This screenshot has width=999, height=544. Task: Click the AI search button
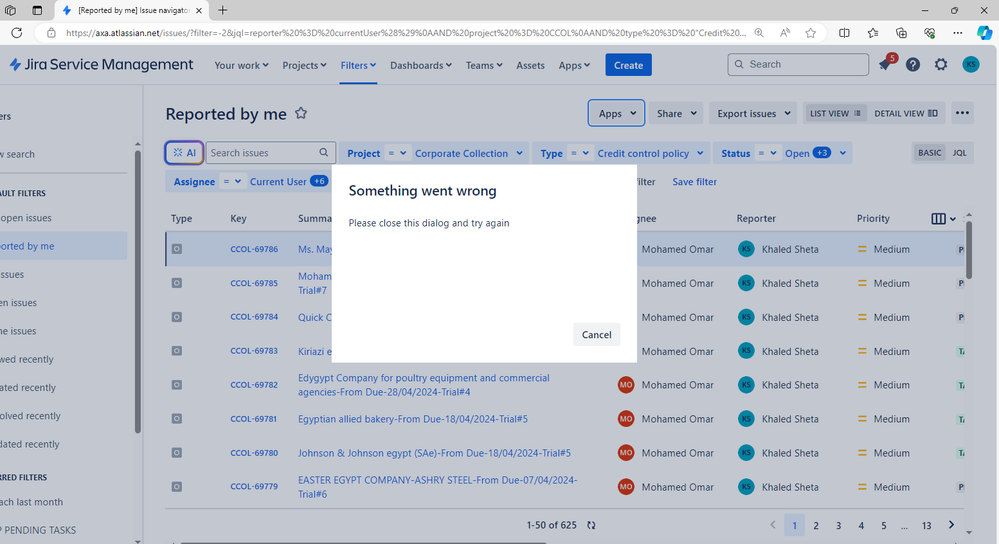pyautogui.click(x=184, y=153)
